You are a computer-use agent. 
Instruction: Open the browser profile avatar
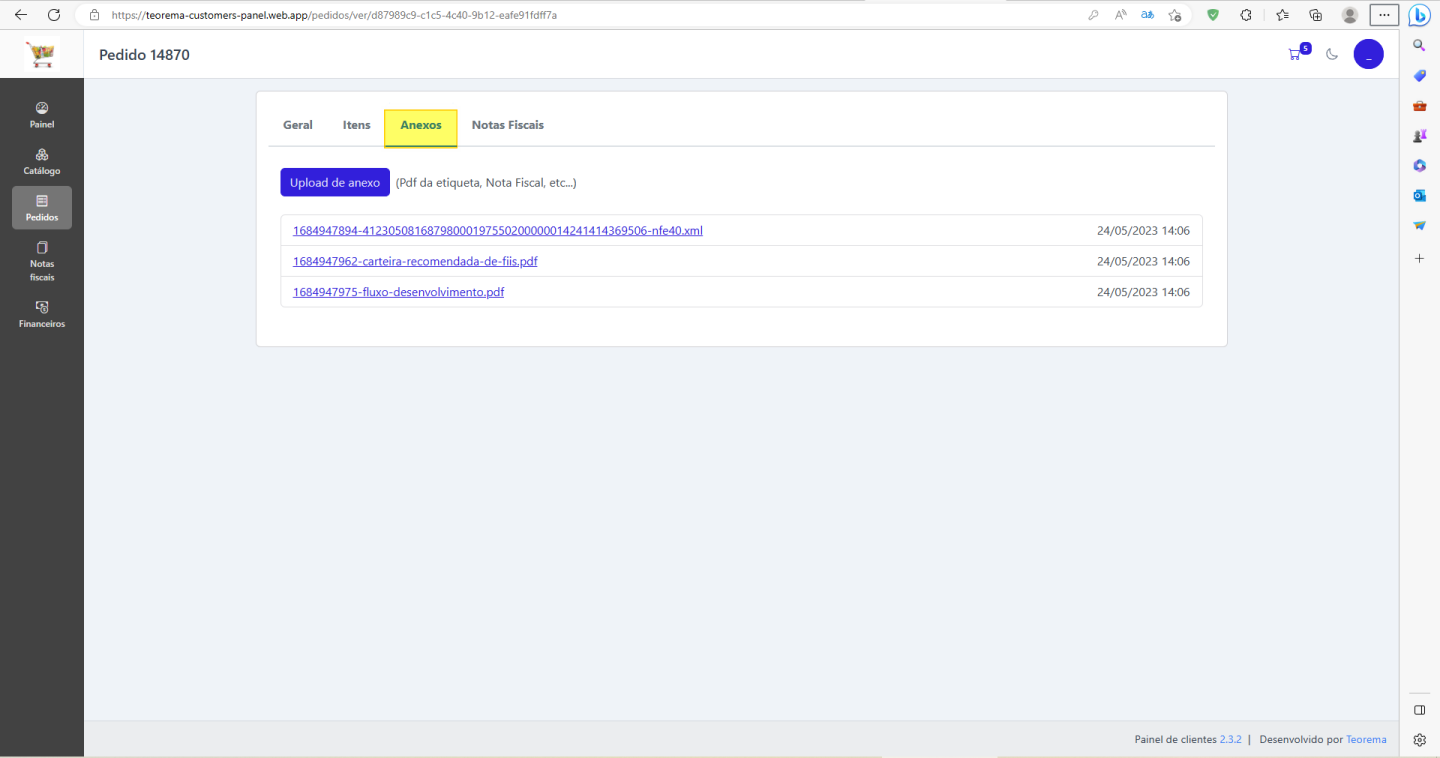click(x=1350, y=15)
